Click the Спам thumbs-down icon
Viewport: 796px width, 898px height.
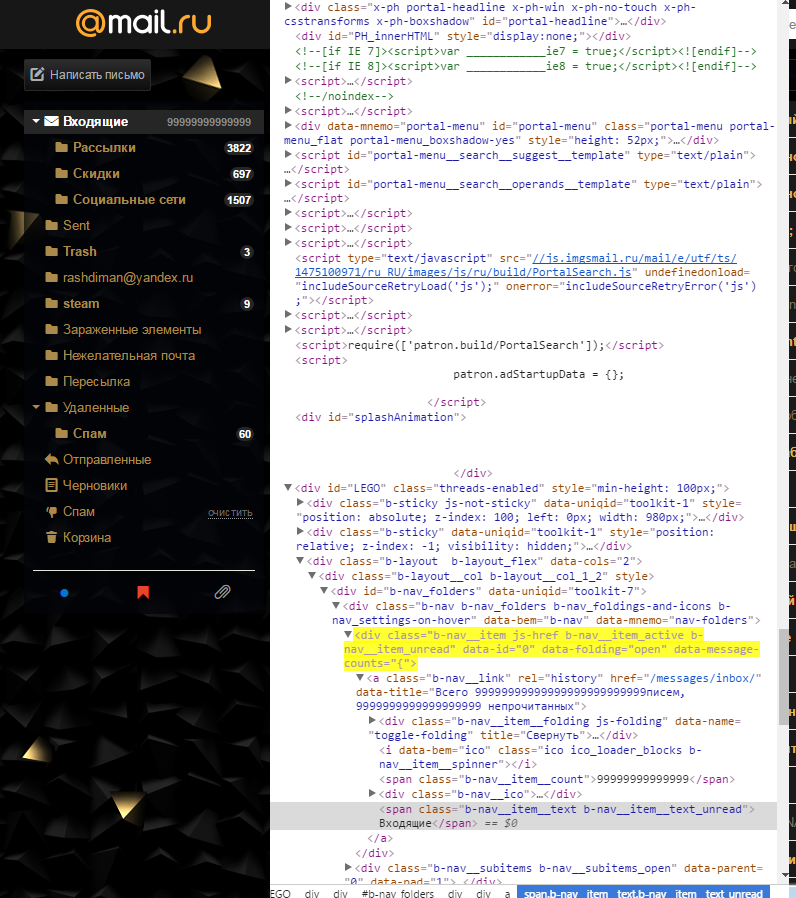coord(52,511)
